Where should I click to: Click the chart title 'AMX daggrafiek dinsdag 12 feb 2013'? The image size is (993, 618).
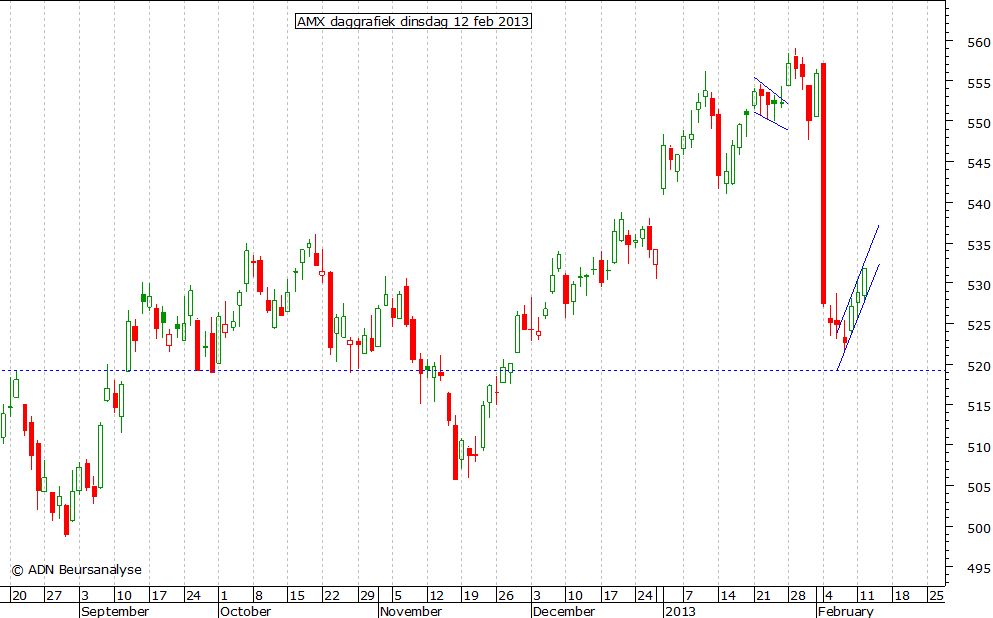[x=413, y=22]
